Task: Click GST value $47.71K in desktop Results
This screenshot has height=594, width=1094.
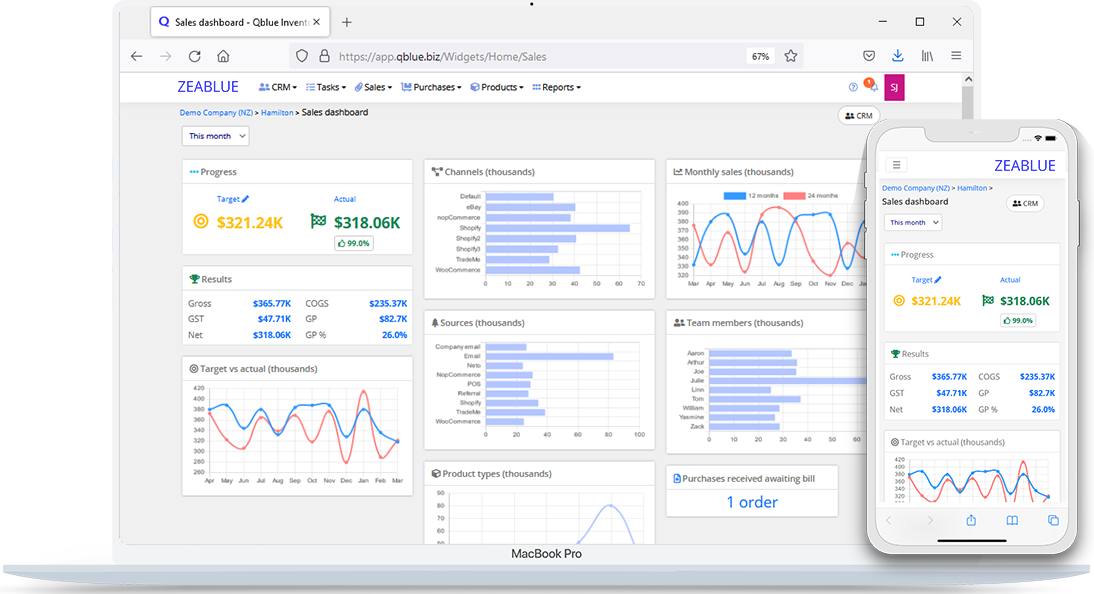Action: [274, 319]
